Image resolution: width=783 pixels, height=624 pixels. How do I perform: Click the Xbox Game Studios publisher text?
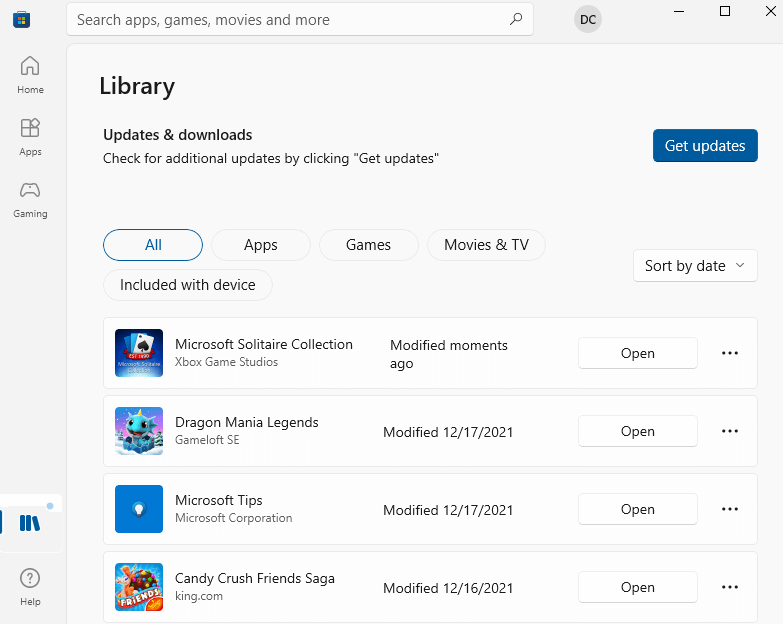pyautogui.click(x=226, y=362)
